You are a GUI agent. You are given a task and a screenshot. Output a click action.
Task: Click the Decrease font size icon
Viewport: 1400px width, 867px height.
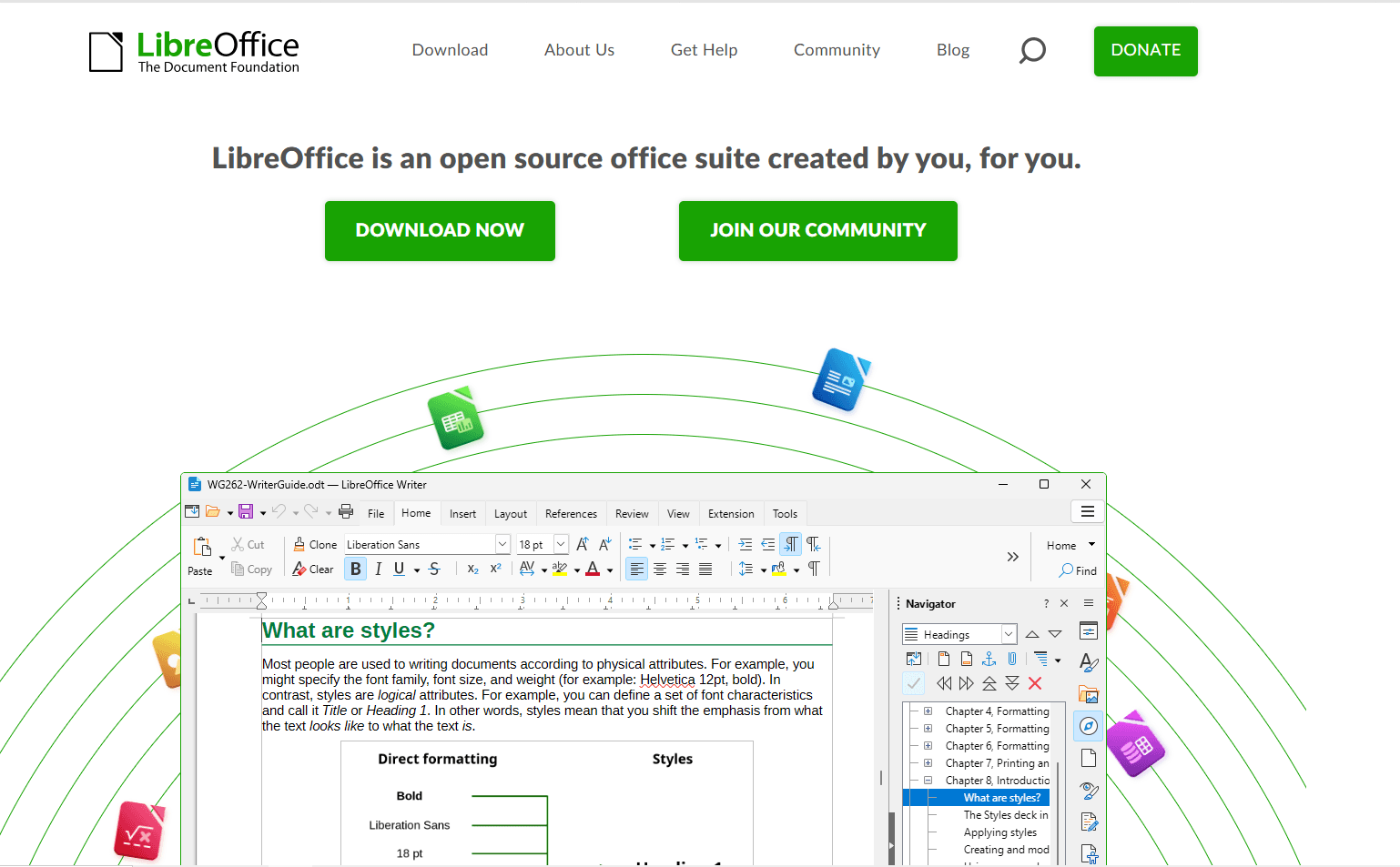605,544
